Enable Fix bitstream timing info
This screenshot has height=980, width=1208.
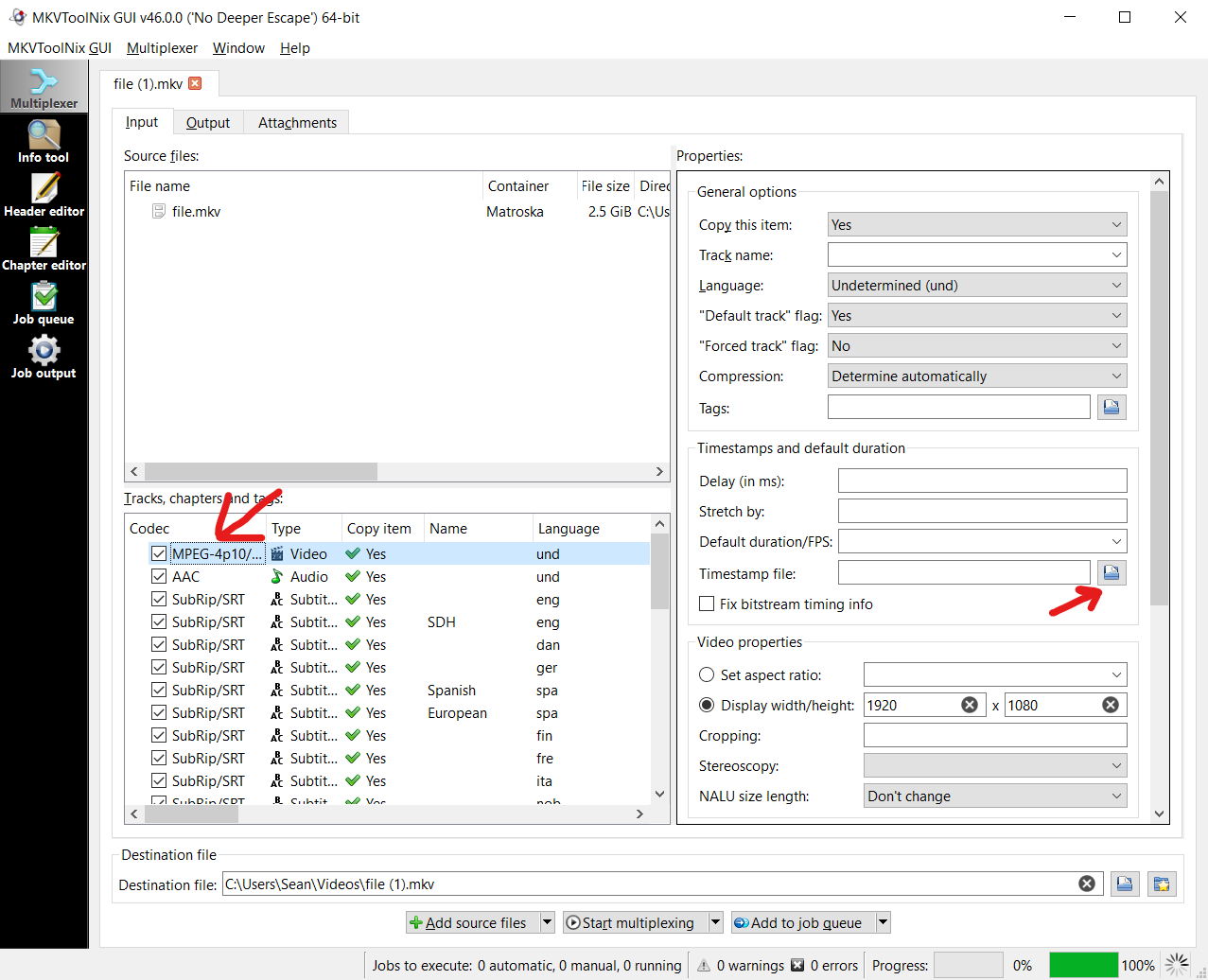[706, 604]
